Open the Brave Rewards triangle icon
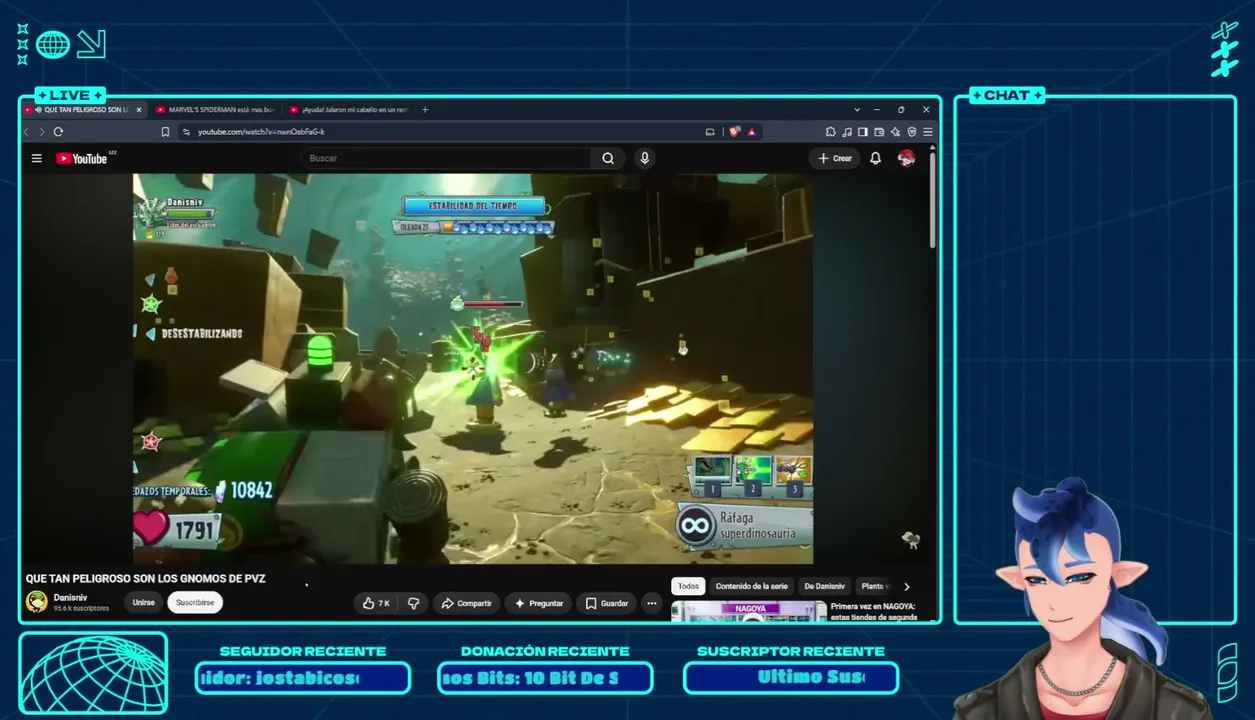The height and width of the screenshot is (720, 1255). 751,132
